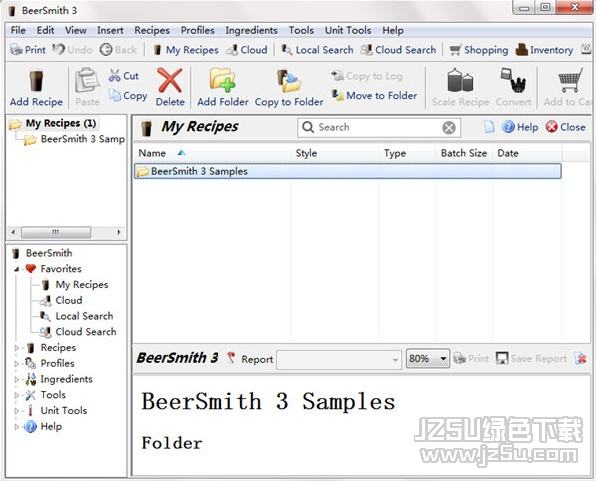The image size is (596, 481).
Task: Select Cloud under Favorites
Action: point(69,300)
